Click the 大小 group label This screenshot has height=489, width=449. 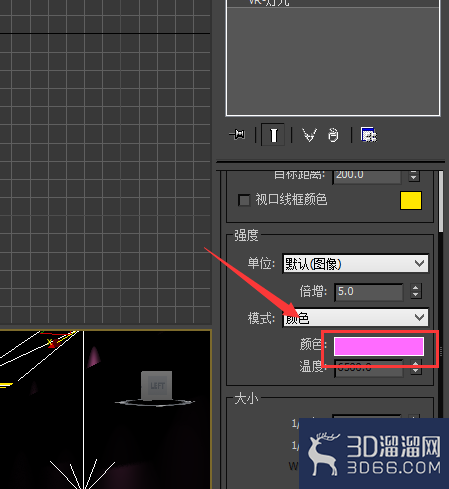click(x=246, y=399)
